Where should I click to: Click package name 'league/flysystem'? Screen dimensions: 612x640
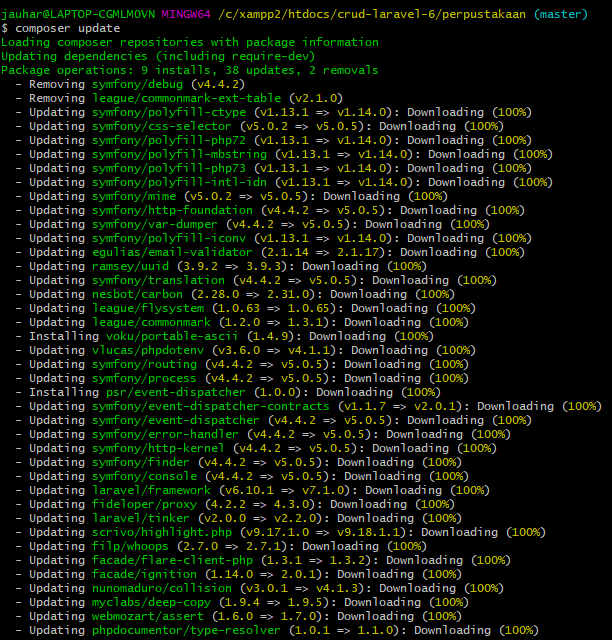[148, 308]
